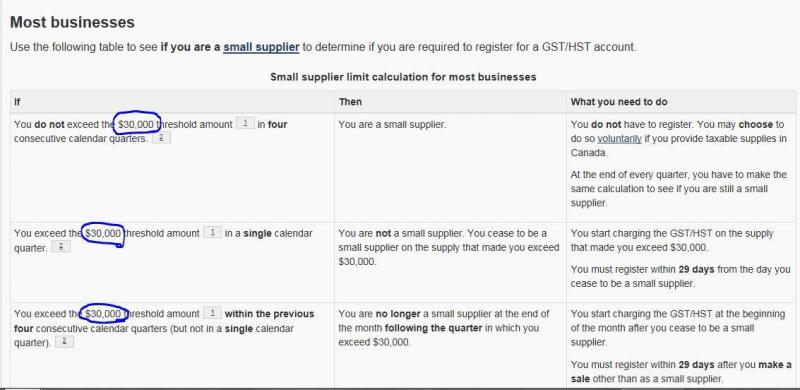This screenshot has width=800, height=390.
Task: Click the 'If' column header
Action: [x=17, y=102]
